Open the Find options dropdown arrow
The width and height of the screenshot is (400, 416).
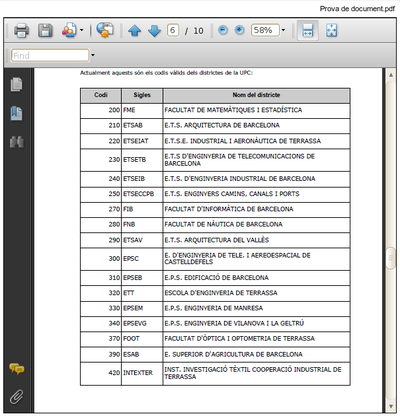click(93, 55)
